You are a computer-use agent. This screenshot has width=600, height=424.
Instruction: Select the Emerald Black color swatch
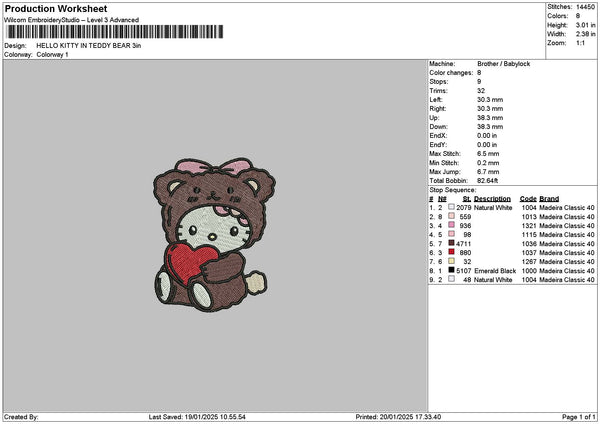pyautogui.click(x=452, y=270)
